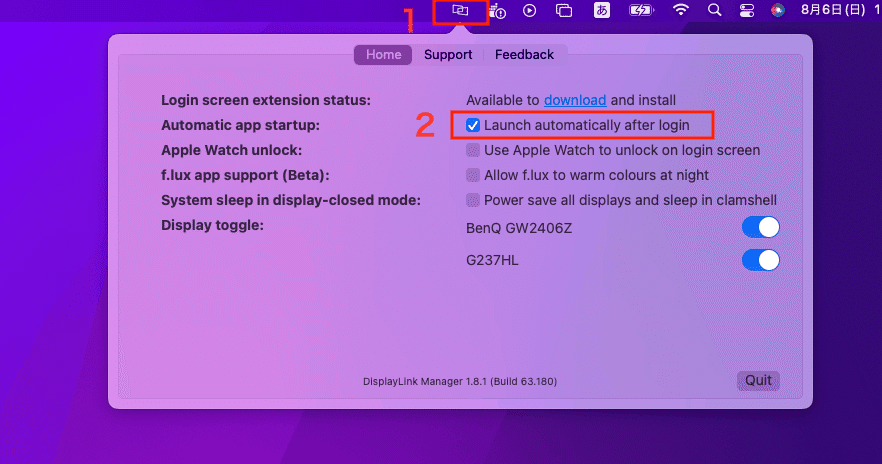Image resolution: width=882 pixels, height=464 pixels.
Task: Open the DisplayLink Manager menu bar icon
Action: tap(460, 10)
